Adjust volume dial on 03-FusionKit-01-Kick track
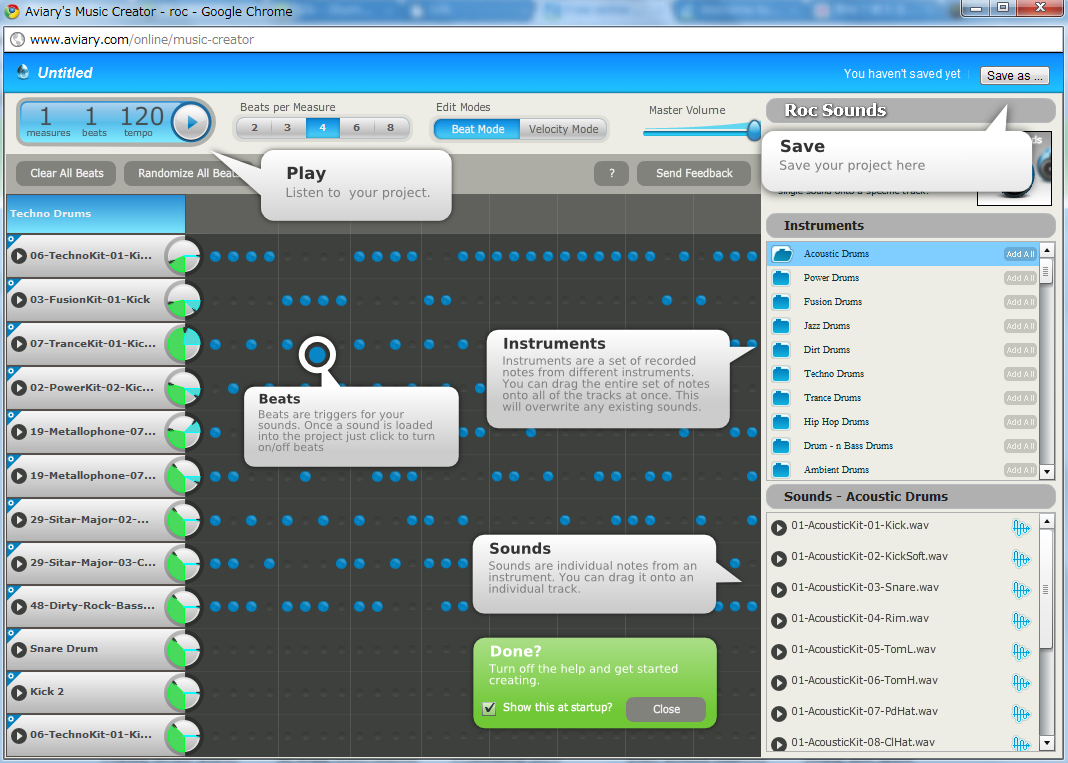 [x=183, y=301]
